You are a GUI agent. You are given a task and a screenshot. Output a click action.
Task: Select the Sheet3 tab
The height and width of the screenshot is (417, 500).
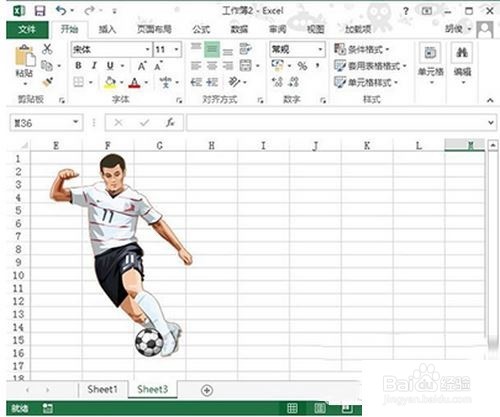point(152,389)
